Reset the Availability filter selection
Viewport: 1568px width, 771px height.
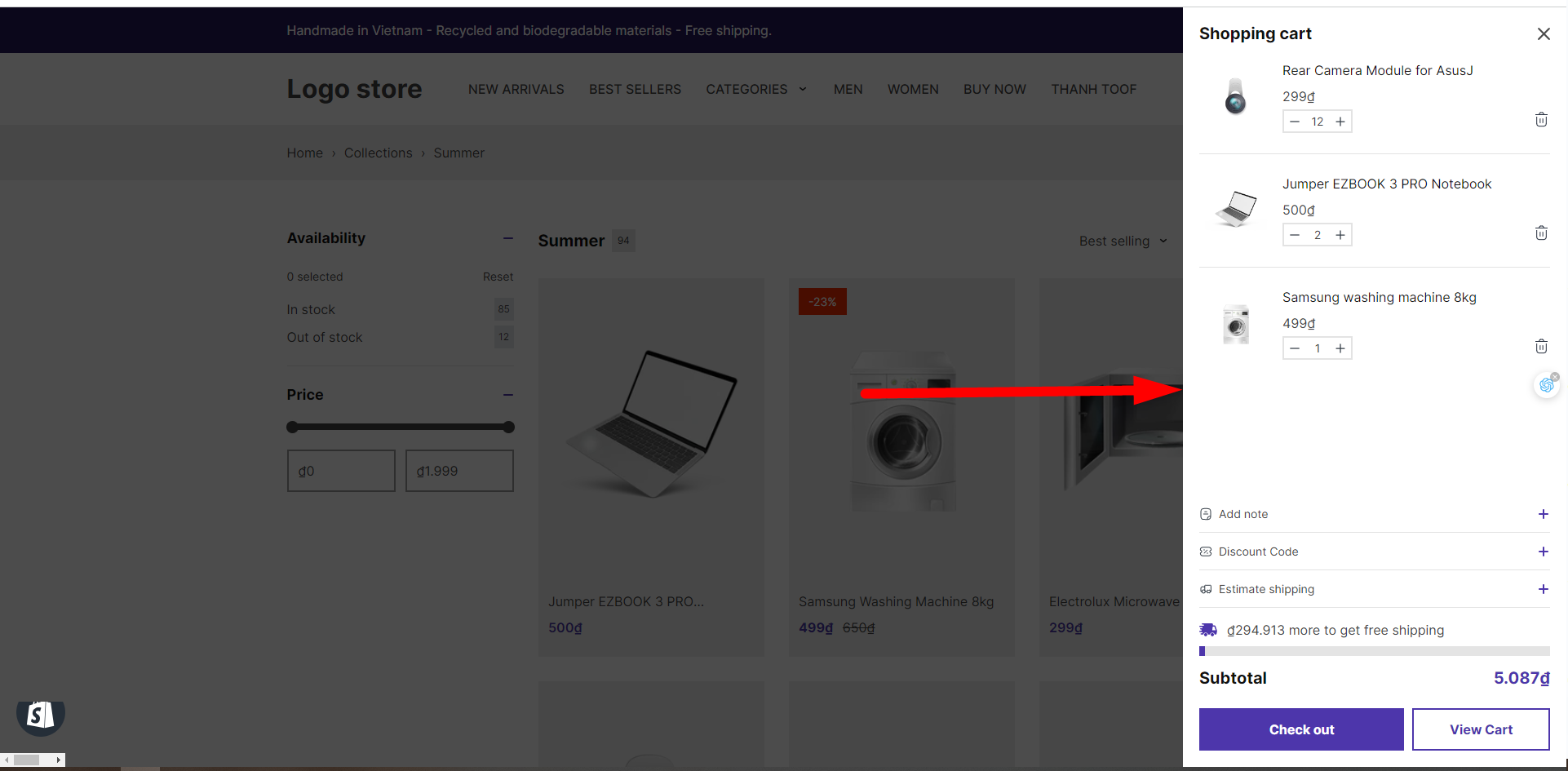(x=498, y=277)
